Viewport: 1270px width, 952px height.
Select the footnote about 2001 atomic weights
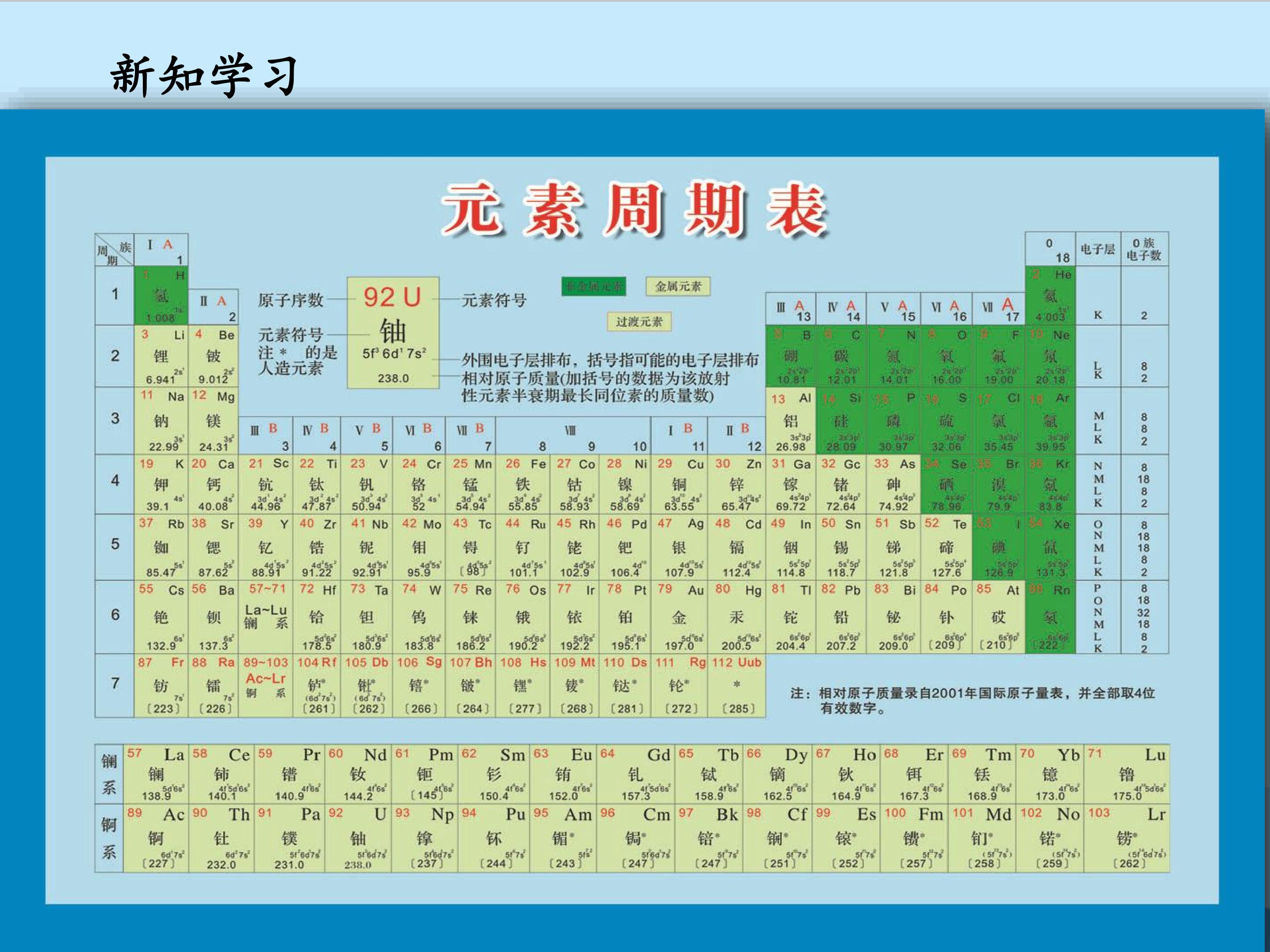coord(972,700)
